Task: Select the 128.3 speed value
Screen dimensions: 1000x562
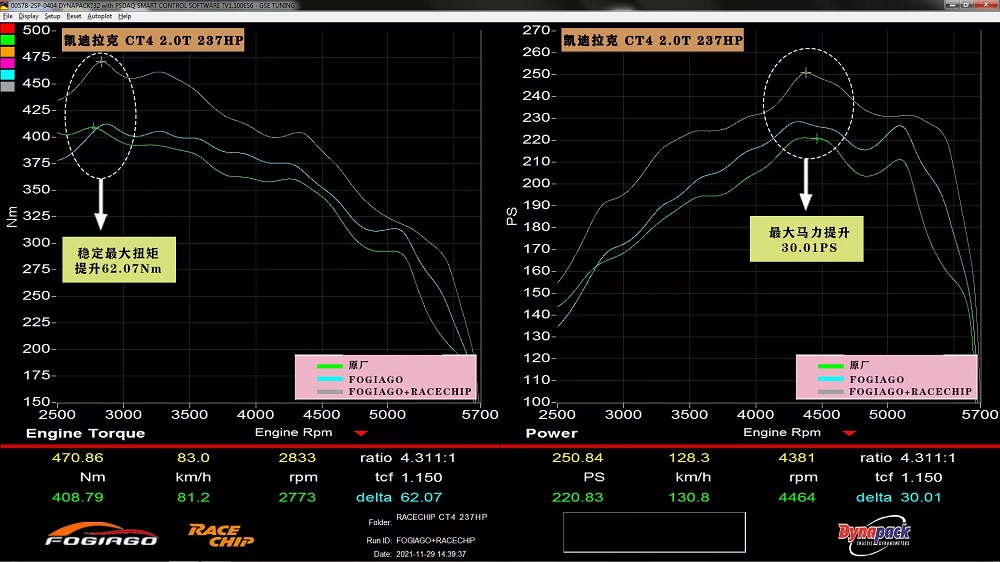Action: pyautogui.click(x=689, y=457)
